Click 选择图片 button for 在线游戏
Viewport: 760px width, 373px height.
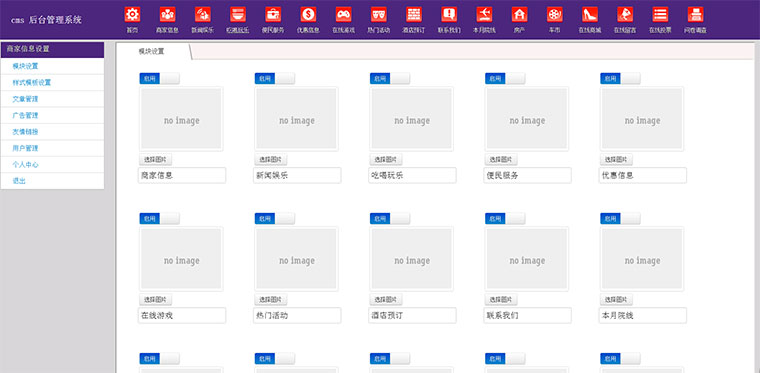pyautogui.click(x=156, y=299)
